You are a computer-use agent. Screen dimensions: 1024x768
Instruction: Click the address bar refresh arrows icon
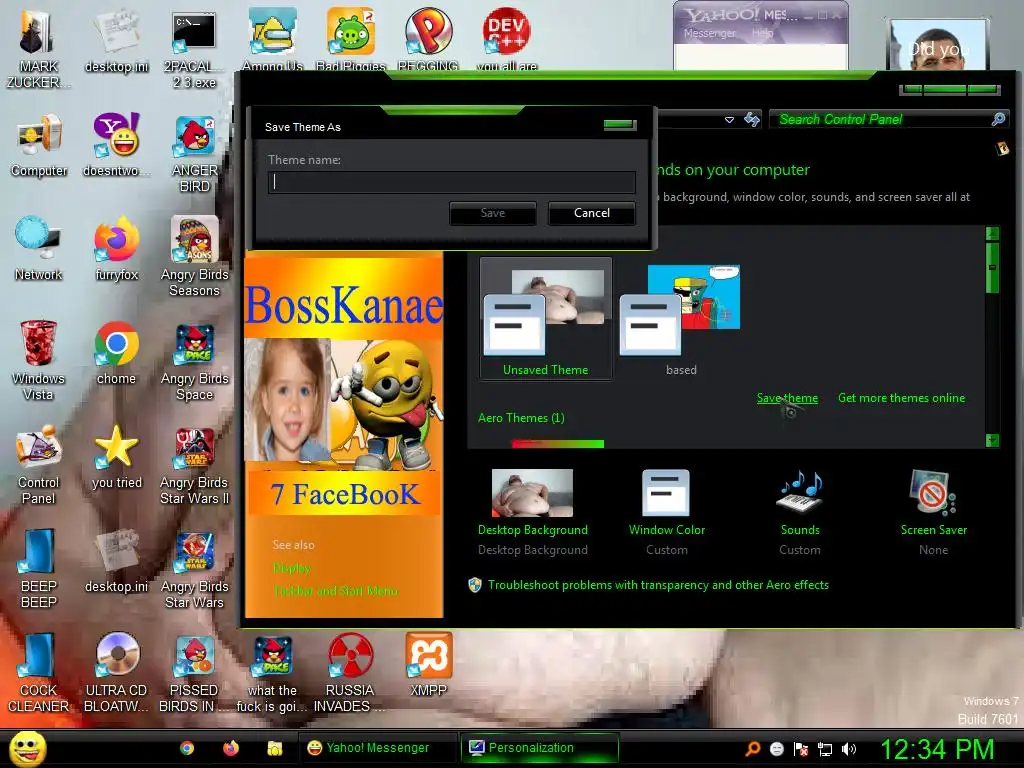752,120
